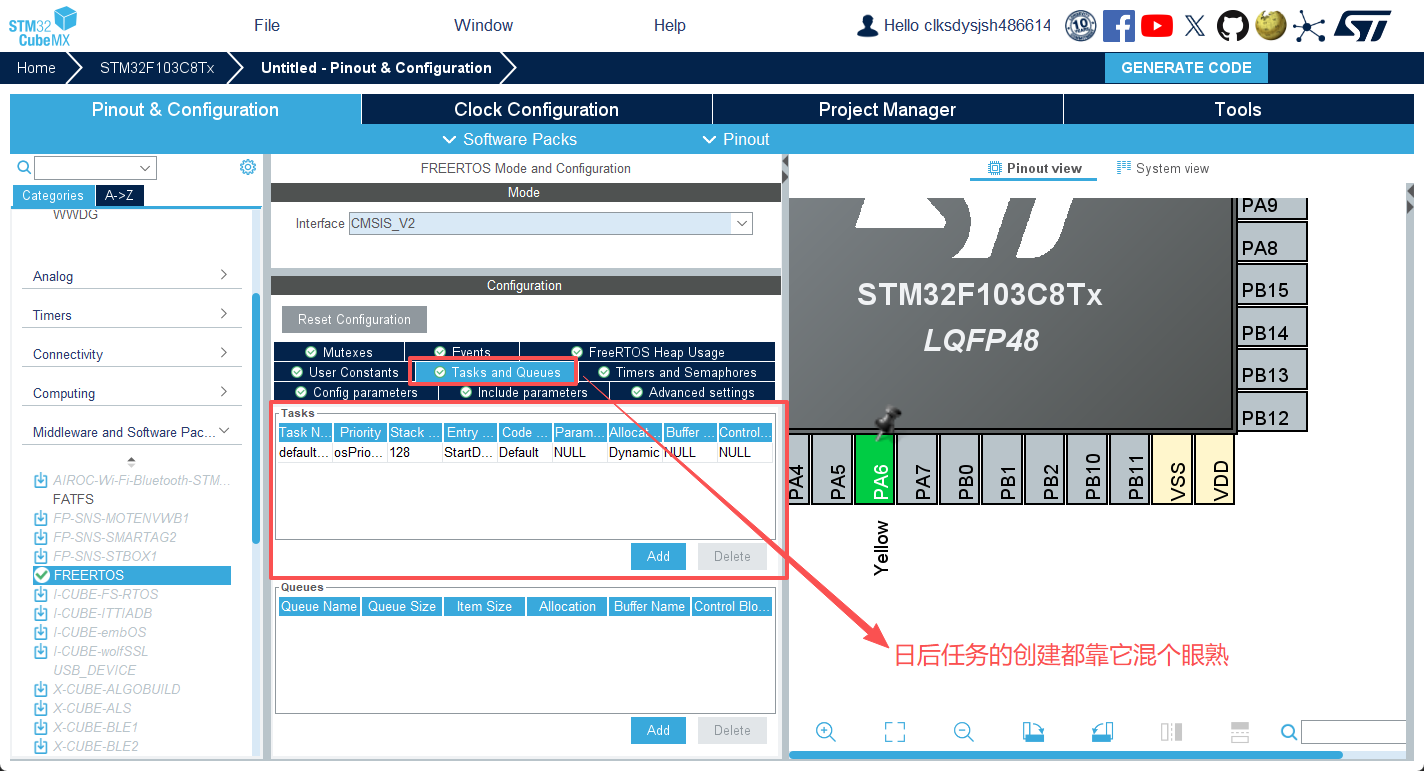The width and height of the screenshot is (1424, 771).
Task: Open the Facebook icon link
Action: point(1119,25)
